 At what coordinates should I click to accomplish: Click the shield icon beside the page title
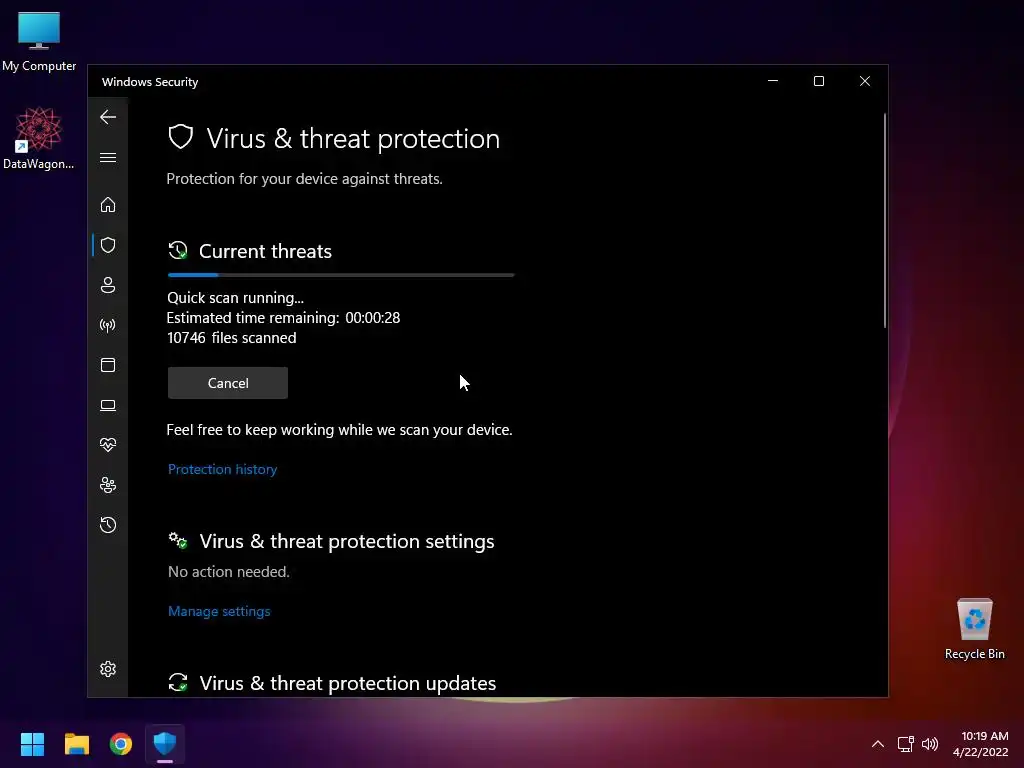181,137
